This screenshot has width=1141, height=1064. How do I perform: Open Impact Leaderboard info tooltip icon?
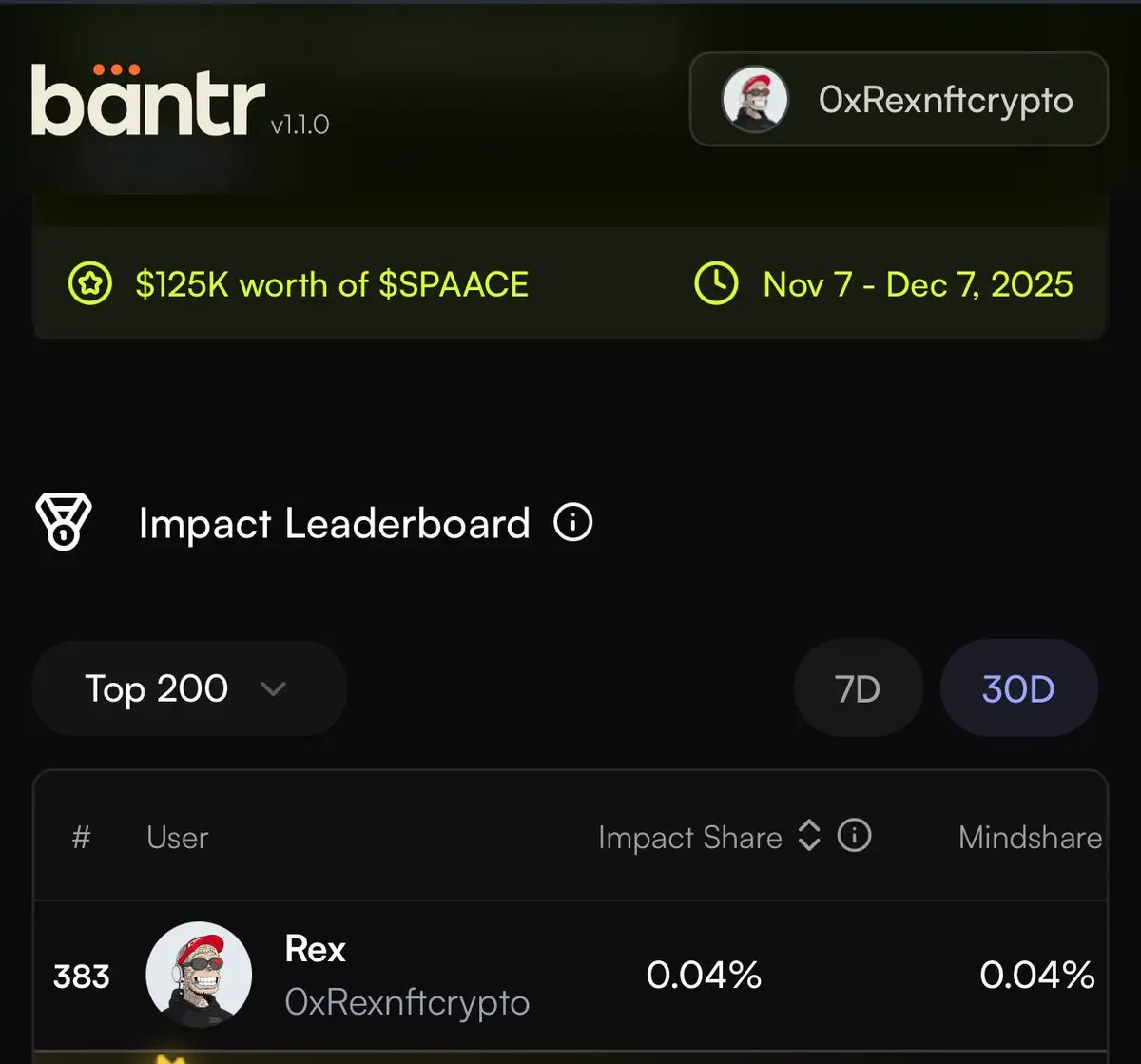click(x=573, y=522)
